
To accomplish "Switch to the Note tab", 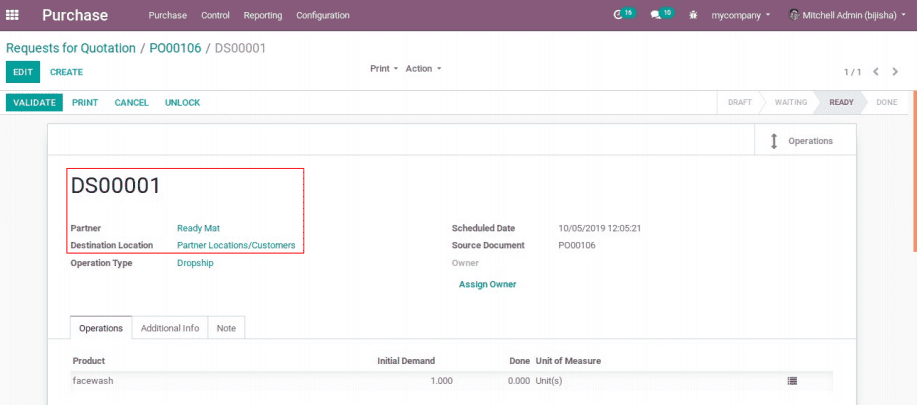I will (x=226, y=328).
